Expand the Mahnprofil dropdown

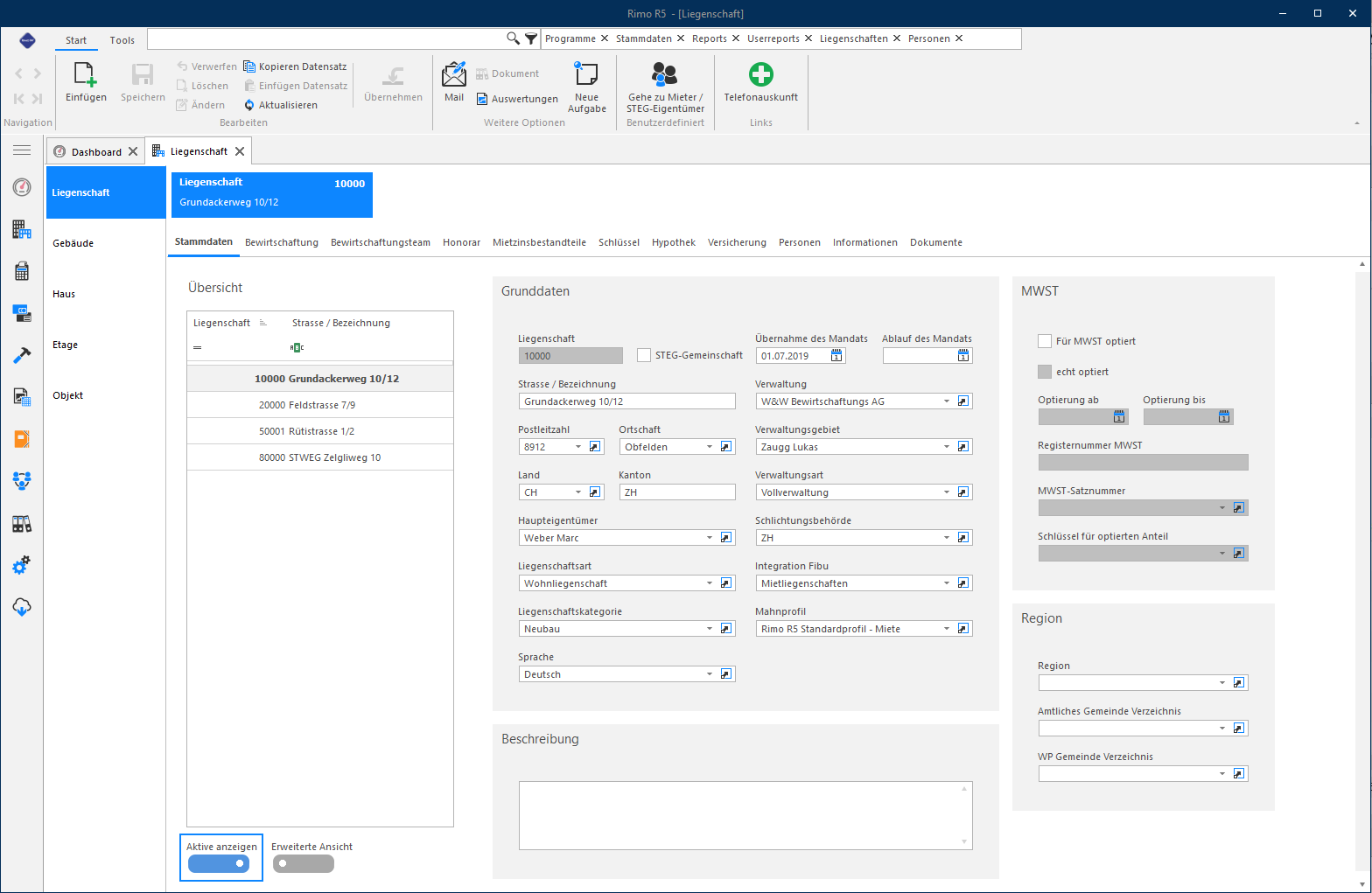pos(947,629)
